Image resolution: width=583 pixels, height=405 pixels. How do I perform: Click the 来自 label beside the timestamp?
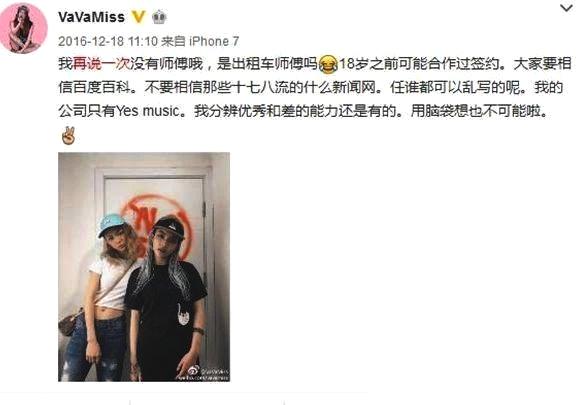(174, 41)
